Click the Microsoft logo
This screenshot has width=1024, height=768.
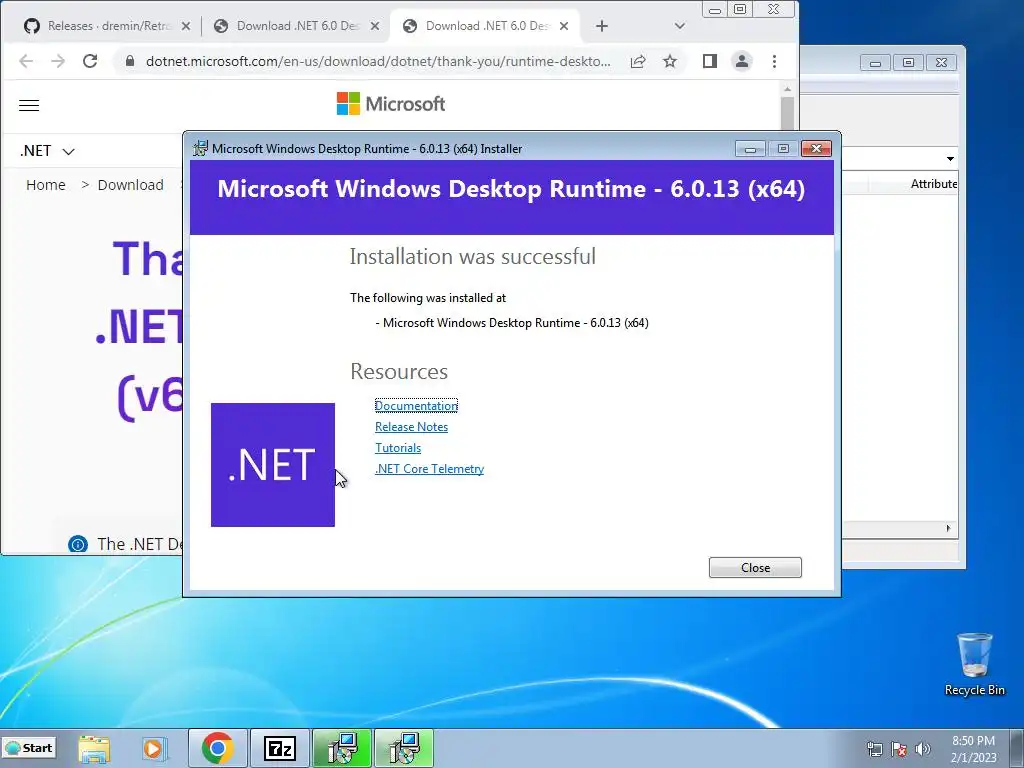[391, 104]
